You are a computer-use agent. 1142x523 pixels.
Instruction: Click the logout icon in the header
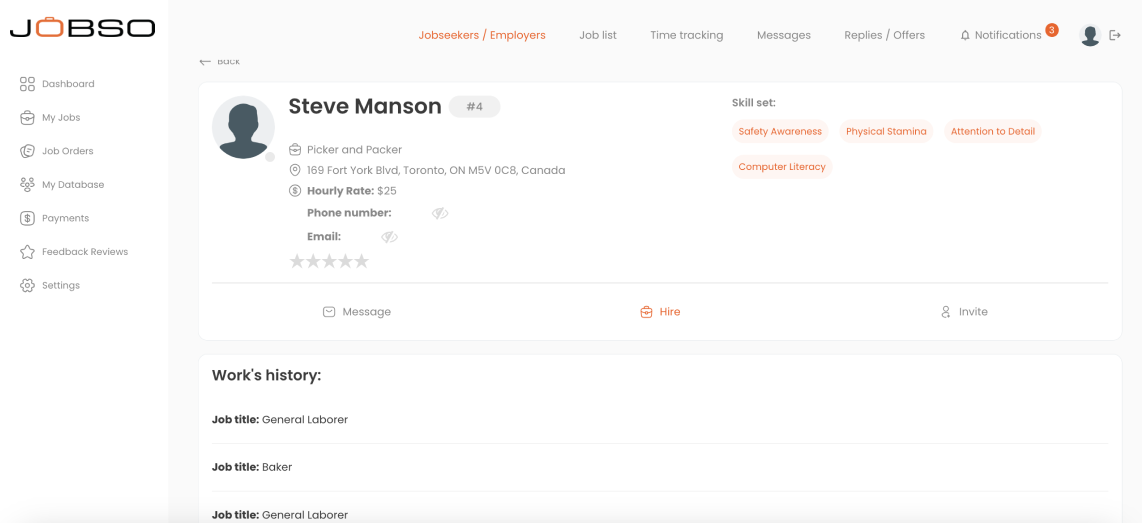[x=1114, y=35]
